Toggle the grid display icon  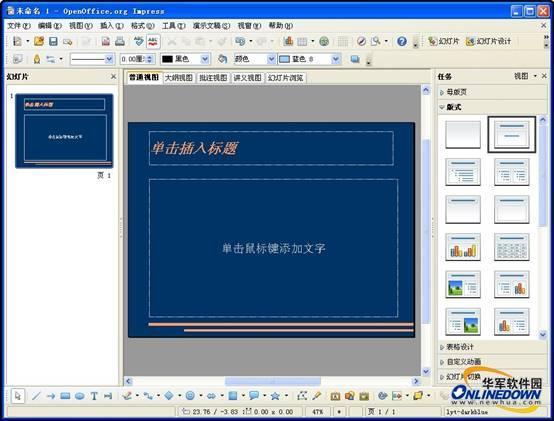pos(342,41)
